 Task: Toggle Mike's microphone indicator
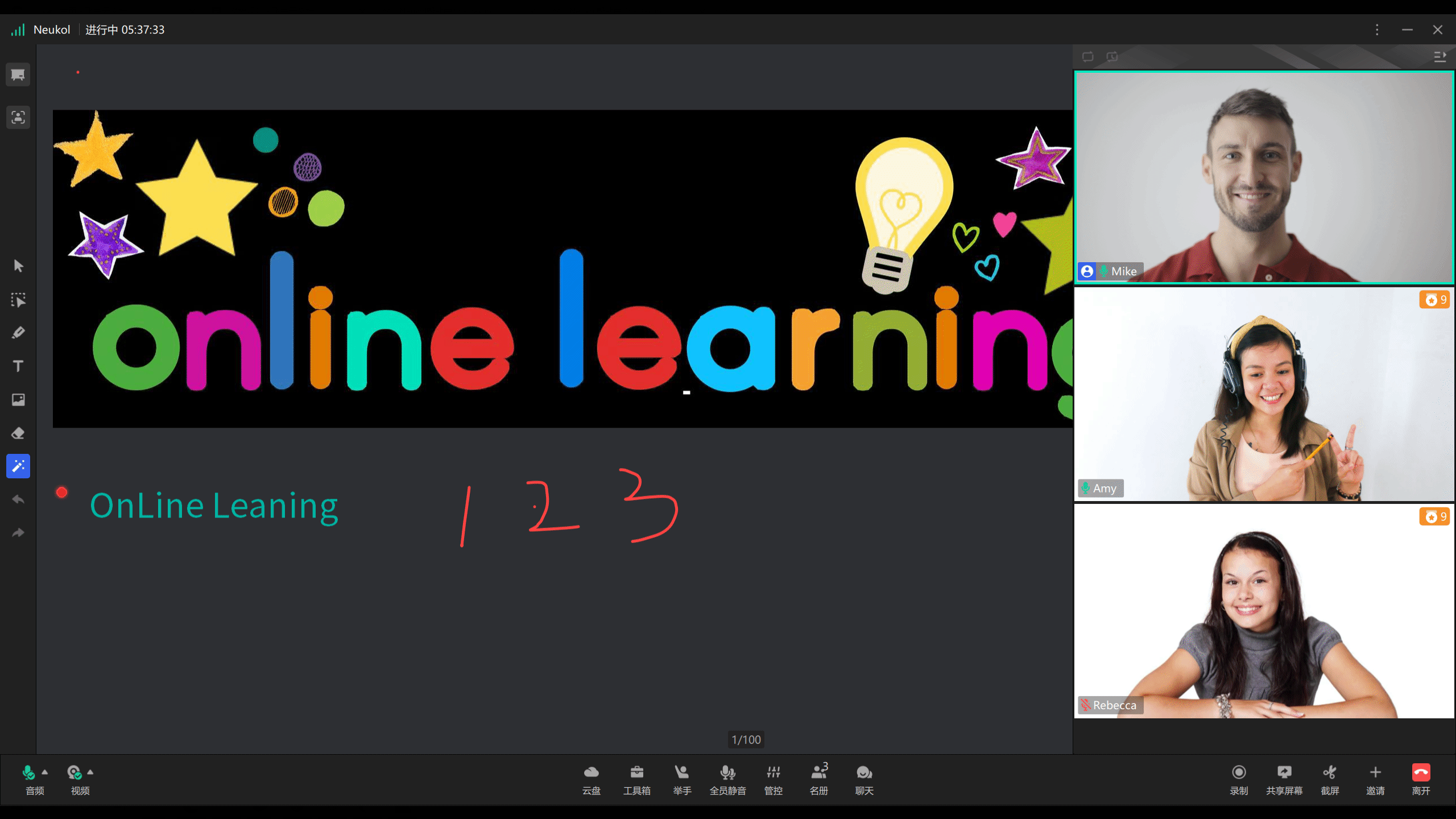pyautogui.click(x=1103, y=271)
